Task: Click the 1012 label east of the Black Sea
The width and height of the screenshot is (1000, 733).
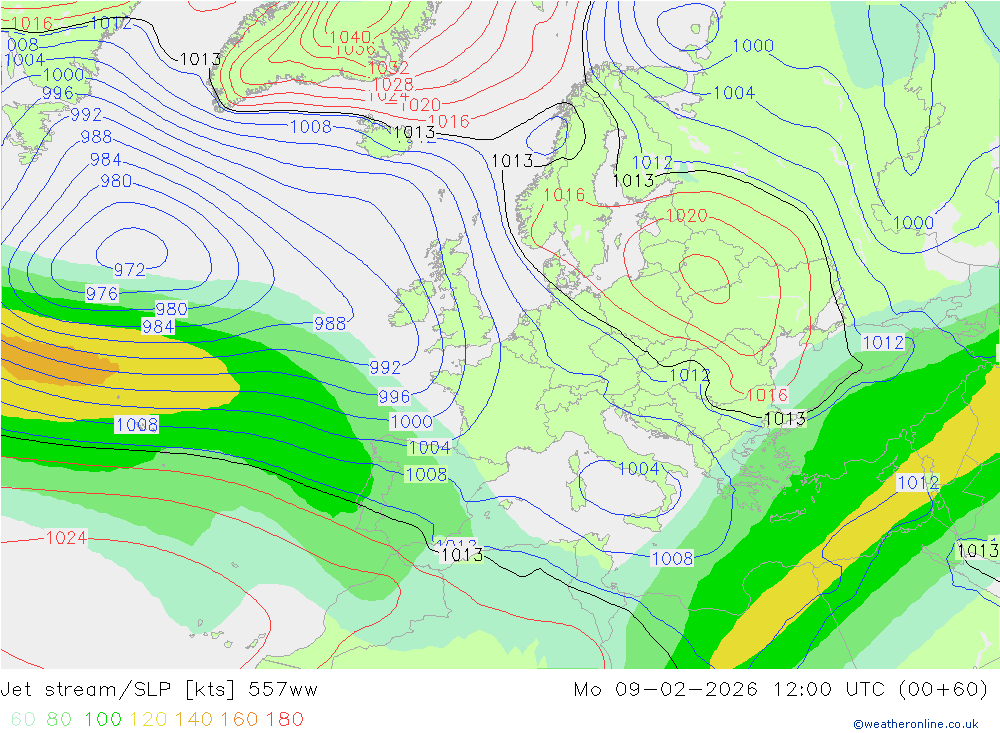Action: point(883,343)
